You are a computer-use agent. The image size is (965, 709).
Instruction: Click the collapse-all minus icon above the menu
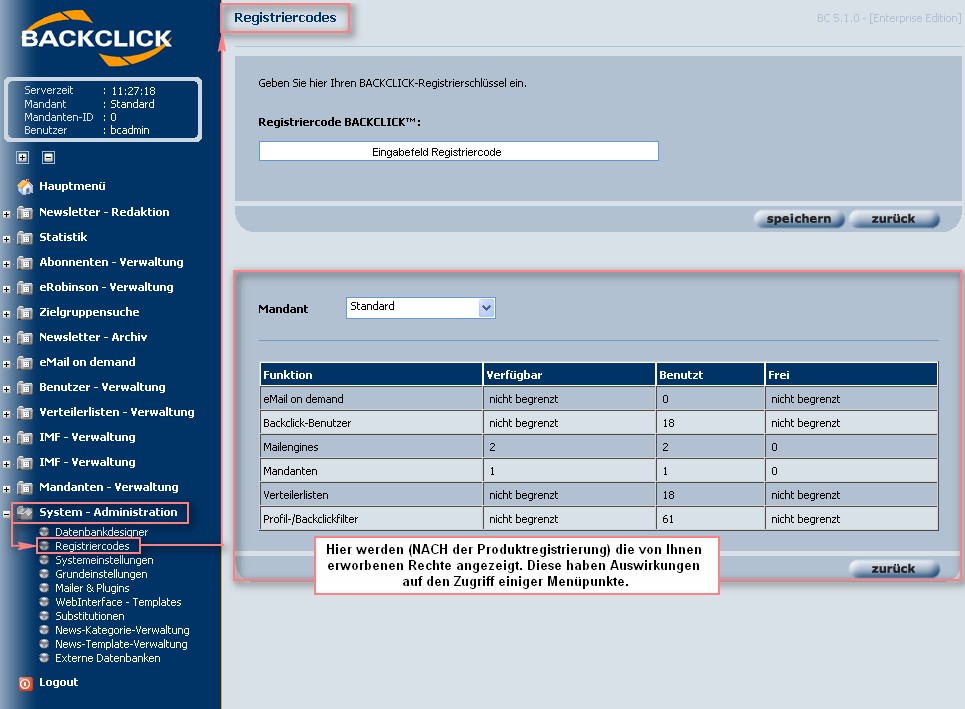tap(48, 157)
